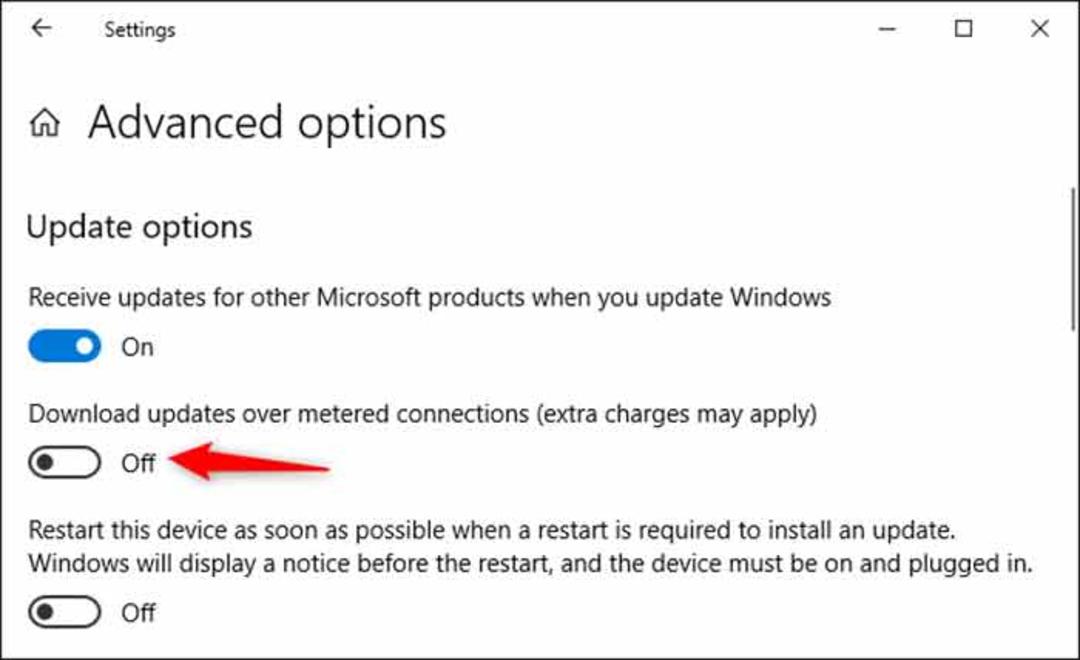The height and width of the screenshot is (660, 1080).
Task: Click the line reading Windows will display a notice
Action: [x=530, y=564]
